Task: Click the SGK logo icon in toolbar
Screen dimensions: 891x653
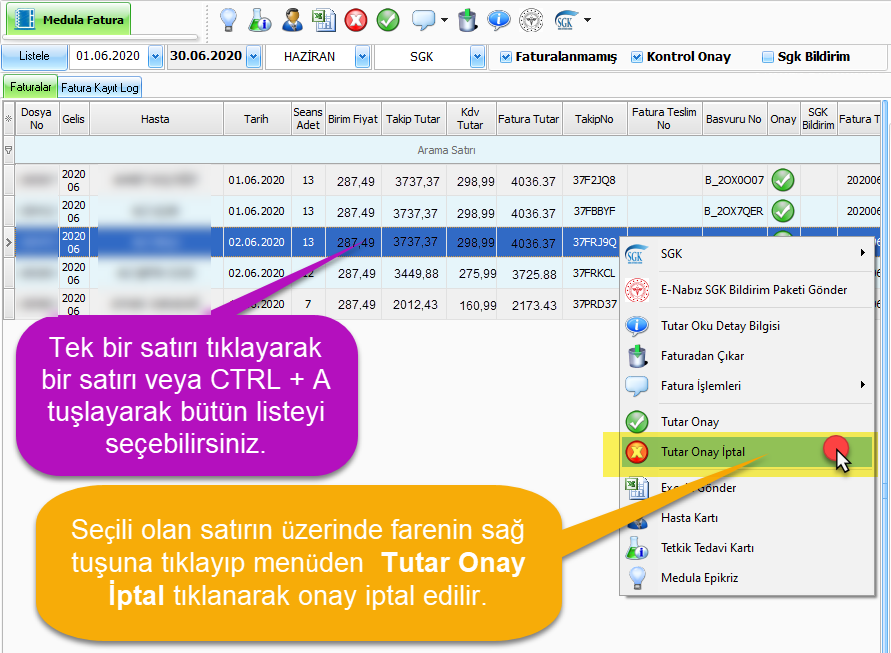Action: (565, 20)
